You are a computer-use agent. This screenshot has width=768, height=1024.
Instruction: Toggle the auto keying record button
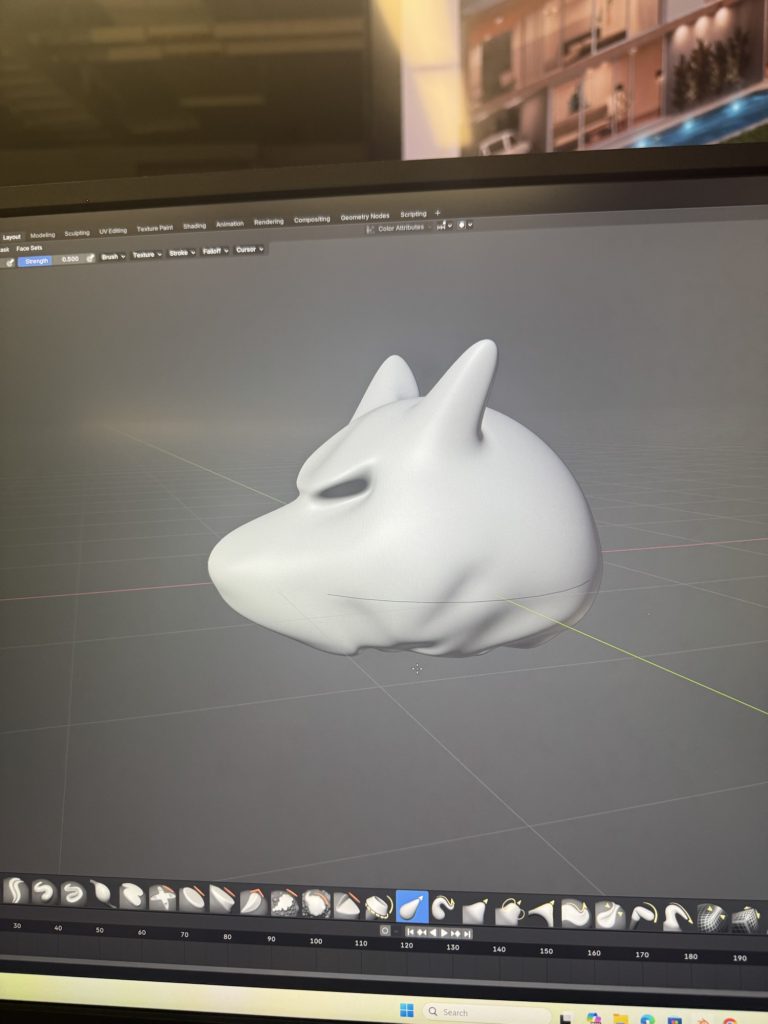[385, 931]
